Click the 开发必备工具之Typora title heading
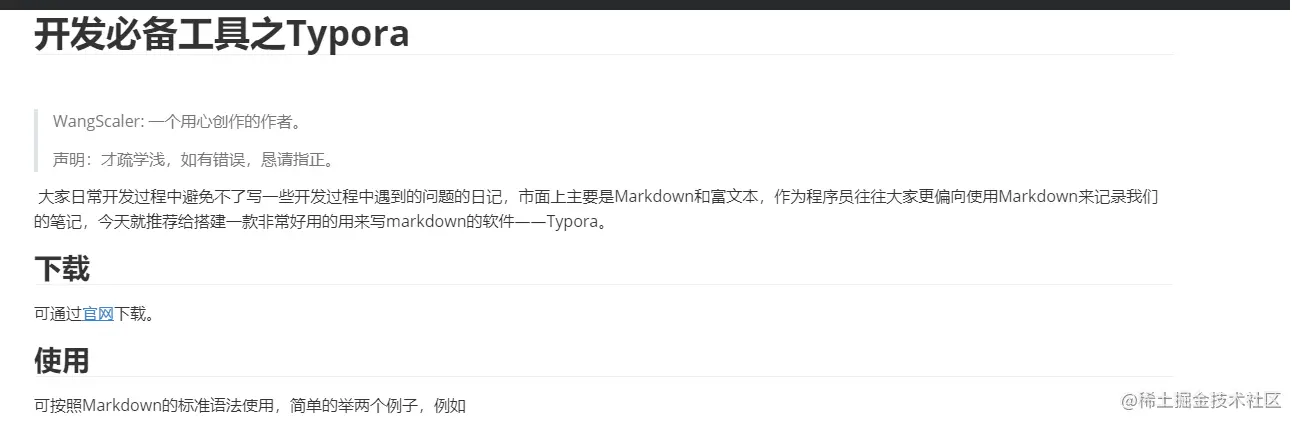The width and height of the screenshot is (1297, 426). 222,33
